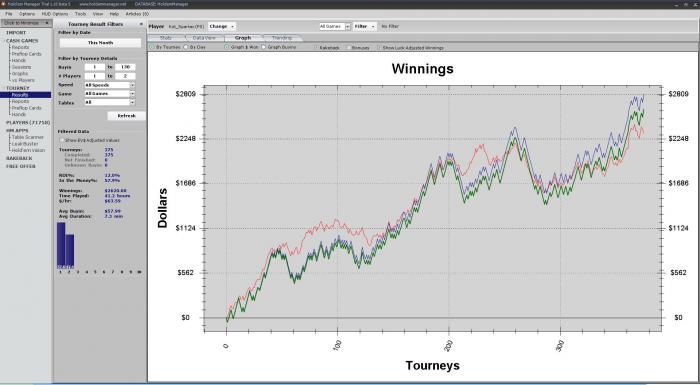This screenshot has height=385, width=700.
Task: Open Reports under Tourney
Action: pos(20,101)
